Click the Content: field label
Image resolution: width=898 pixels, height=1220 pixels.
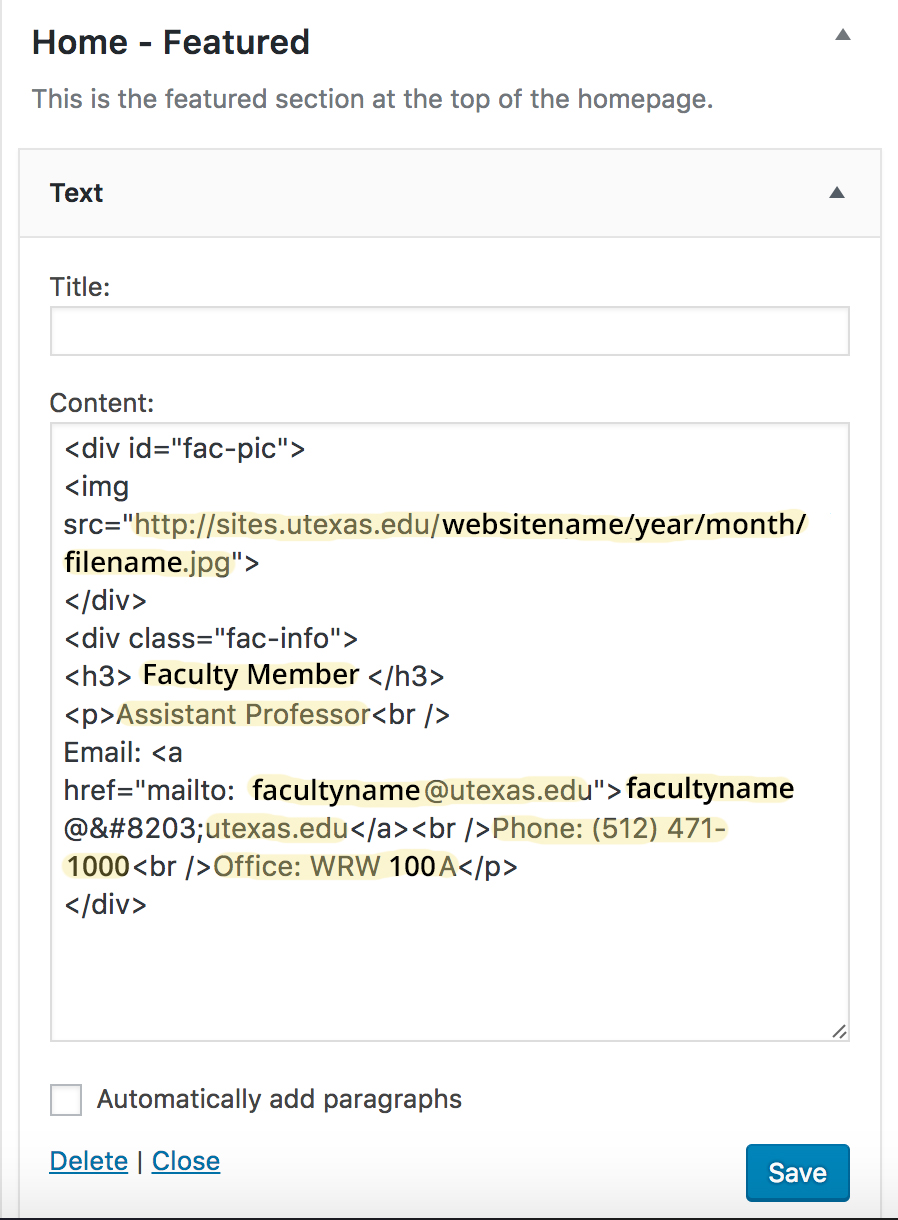[102, 403]
